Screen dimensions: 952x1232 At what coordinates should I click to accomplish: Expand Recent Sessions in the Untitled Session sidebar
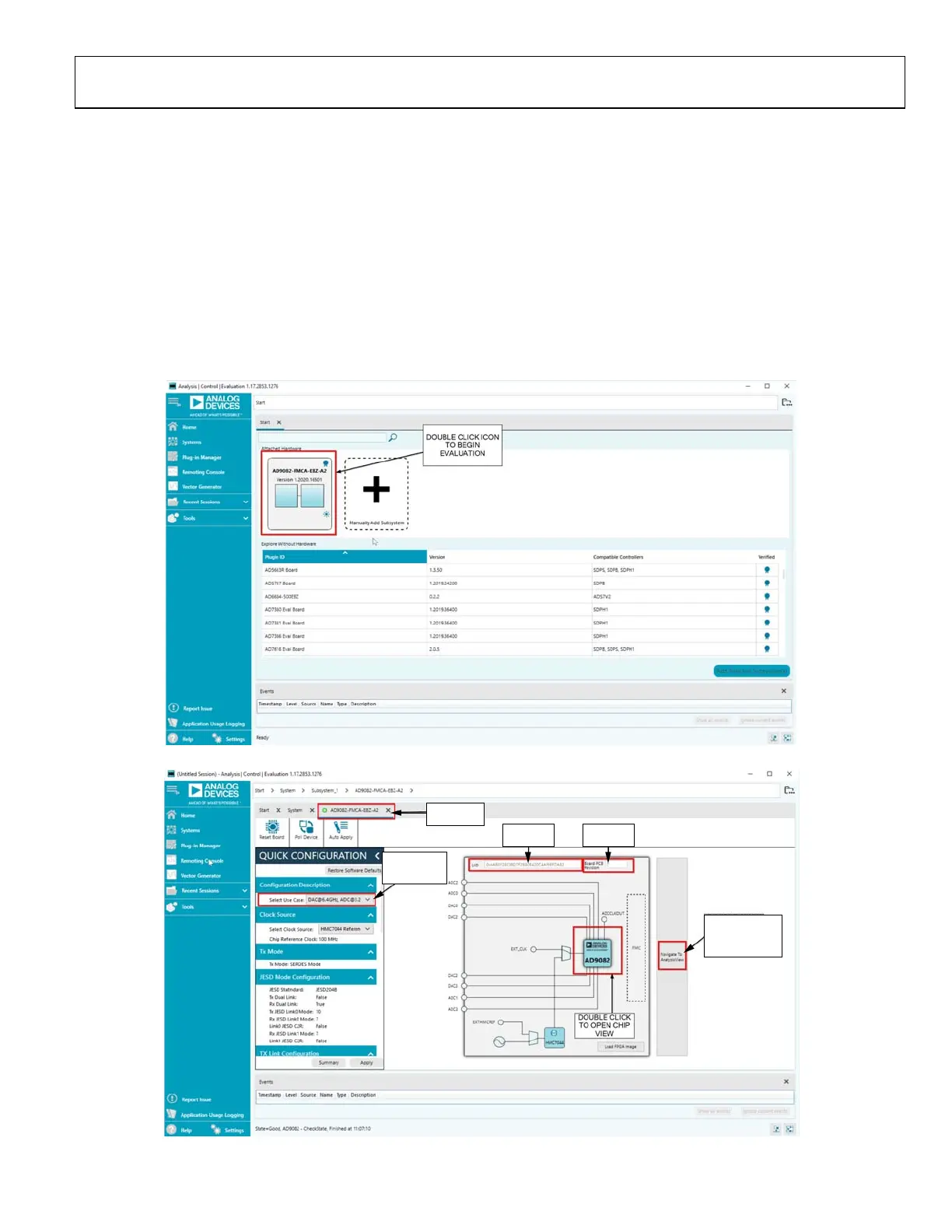coord(207,891)
